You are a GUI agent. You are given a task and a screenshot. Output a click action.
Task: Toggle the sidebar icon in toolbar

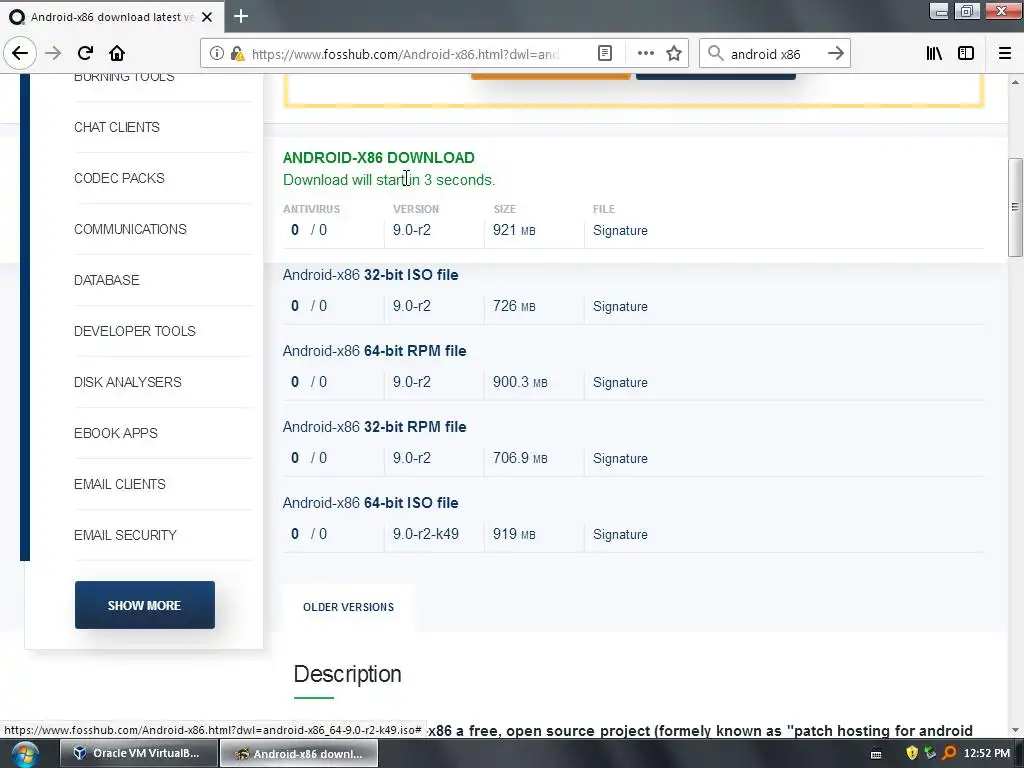966,54
